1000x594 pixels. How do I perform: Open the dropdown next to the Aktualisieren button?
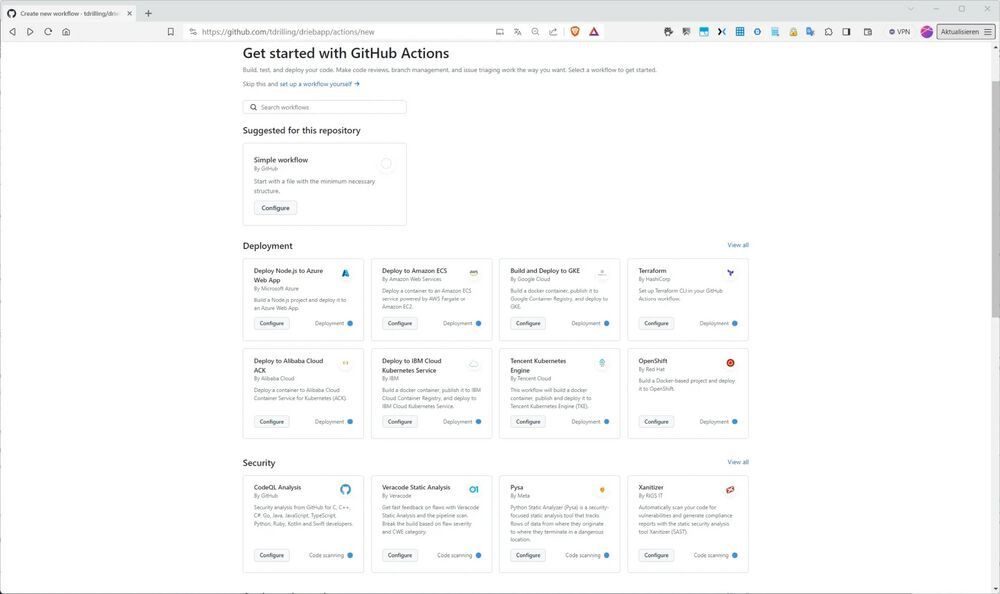click(x=989, y=31)
